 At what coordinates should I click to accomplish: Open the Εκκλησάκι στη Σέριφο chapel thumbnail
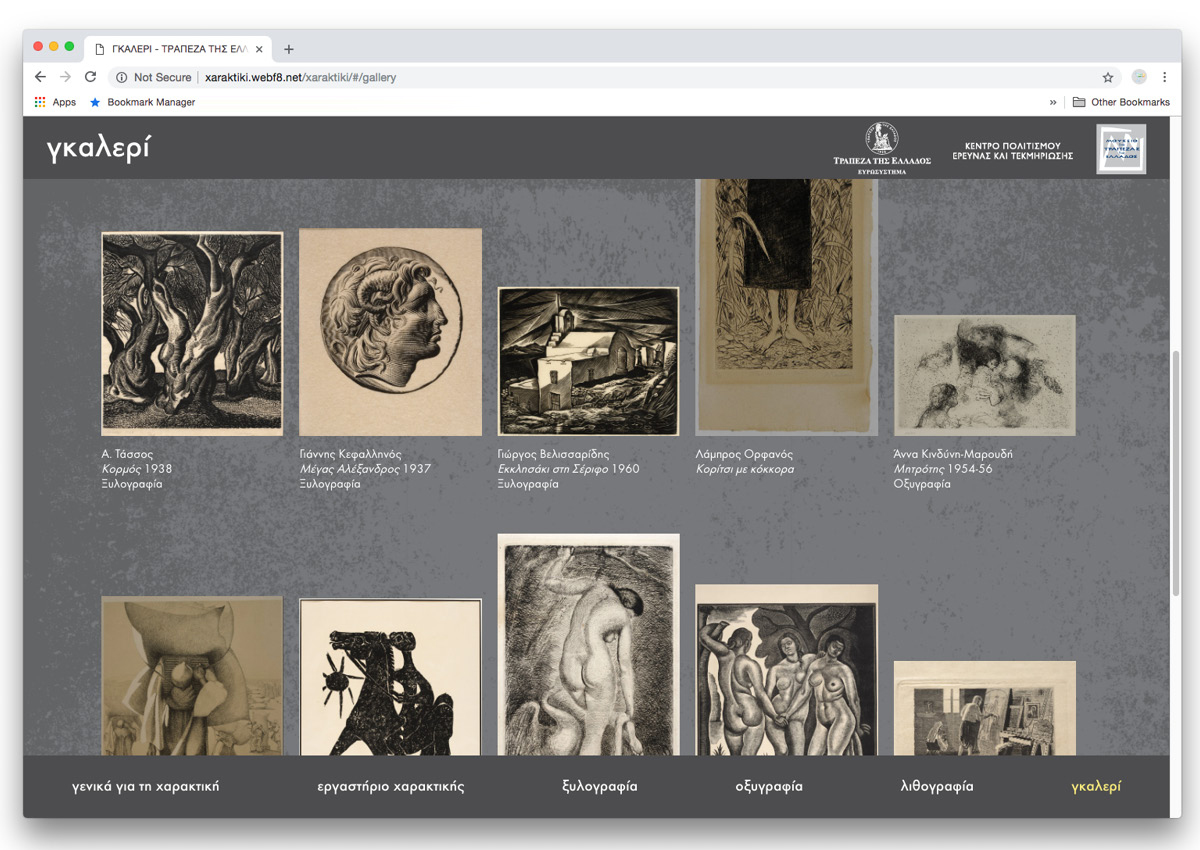pos(588,361)
